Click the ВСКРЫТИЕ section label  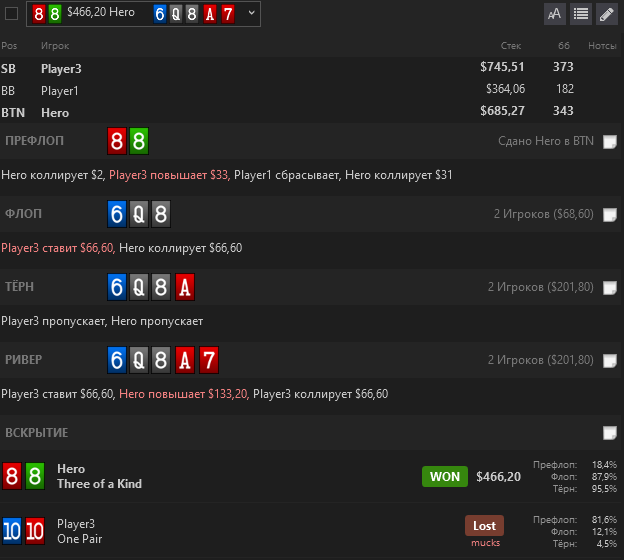37,433
